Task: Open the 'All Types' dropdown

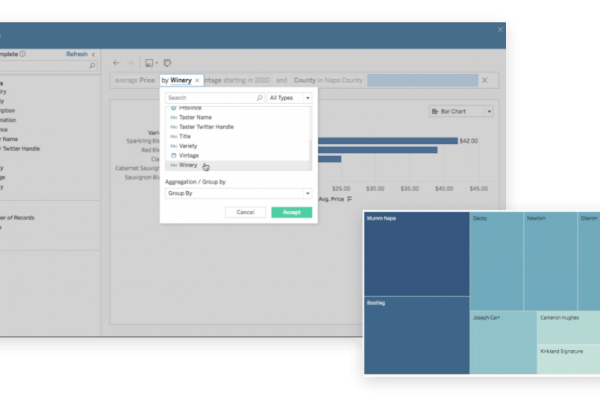Action: tap(289, 98)
